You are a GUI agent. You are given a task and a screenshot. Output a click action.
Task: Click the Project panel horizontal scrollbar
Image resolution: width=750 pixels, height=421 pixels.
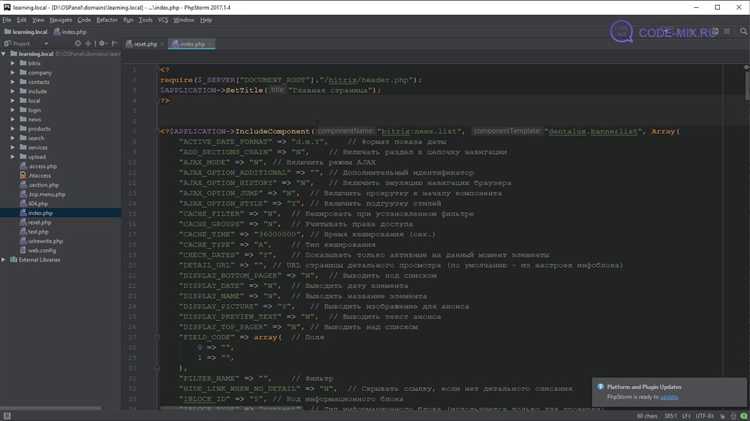pos(51,408)
